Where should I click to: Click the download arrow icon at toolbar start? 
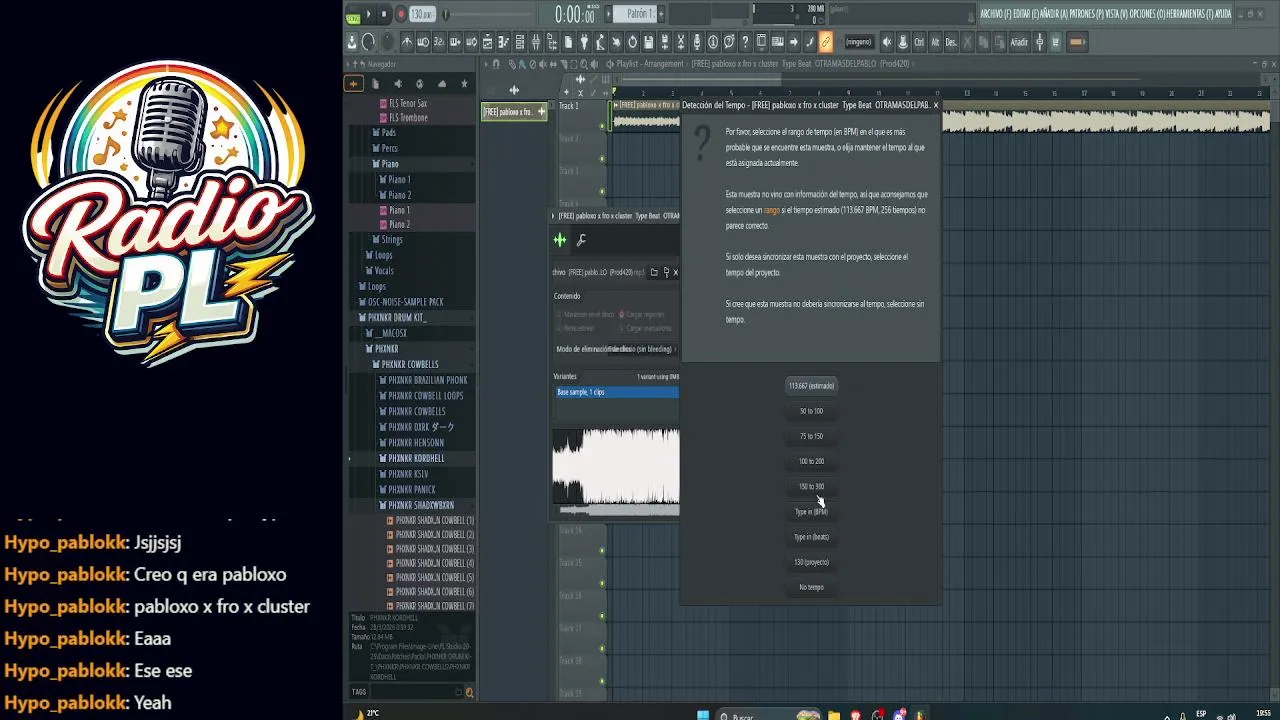tap(351, 42)
